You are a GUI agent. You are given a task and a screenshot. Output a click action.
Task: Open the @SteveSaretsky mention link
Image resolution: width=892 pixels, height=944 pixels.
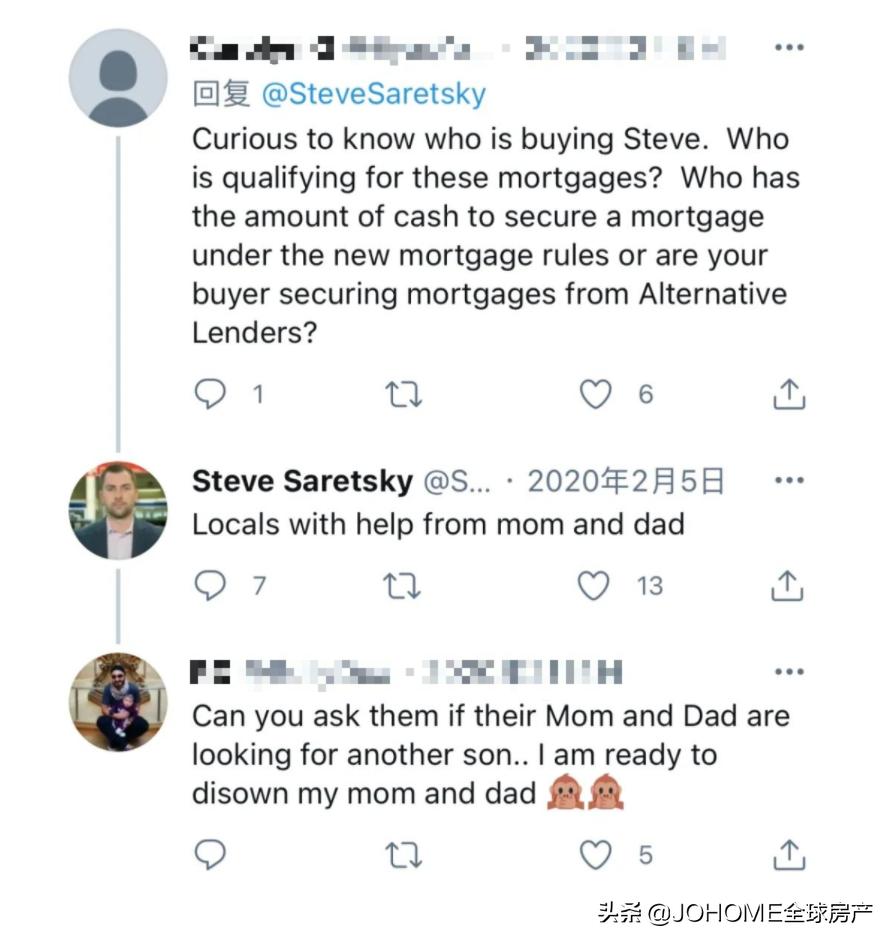pos(373,95)
